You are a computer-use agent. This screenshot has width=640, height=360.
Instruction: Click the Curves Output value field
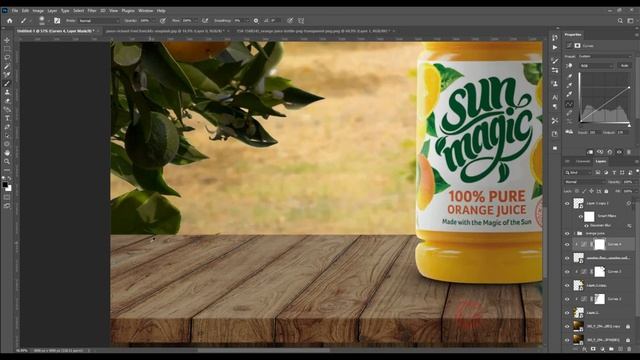[x=622, y=133]
